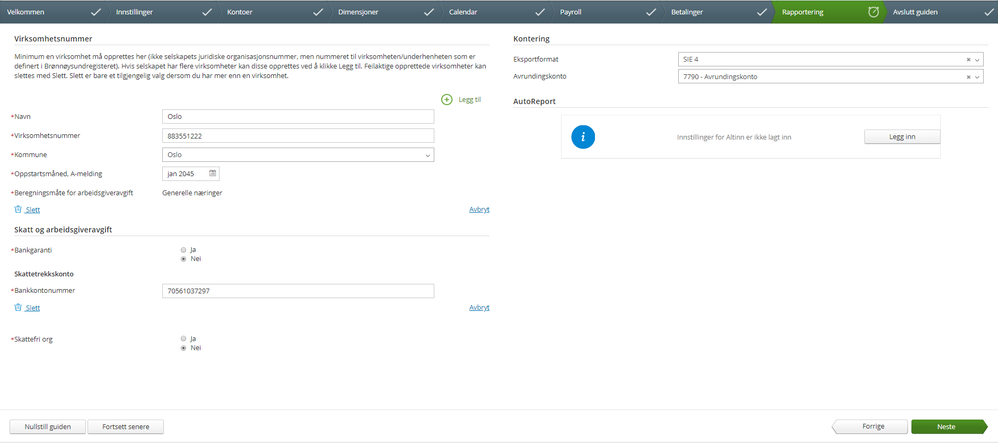Go to the Avslutt guiden step
This screenshot has width=998, height=443.
point(941,12)
